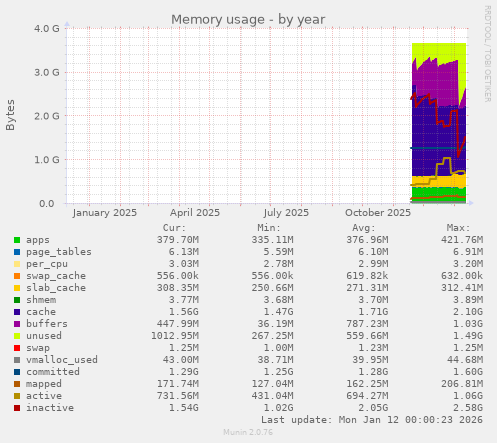
Task: Click the mapped current value 171.74M
Action: [178, 384]
